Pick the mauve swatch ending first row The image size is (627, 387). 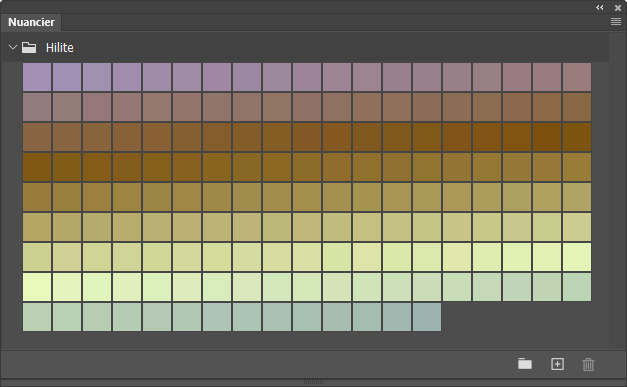pos(577,77)
